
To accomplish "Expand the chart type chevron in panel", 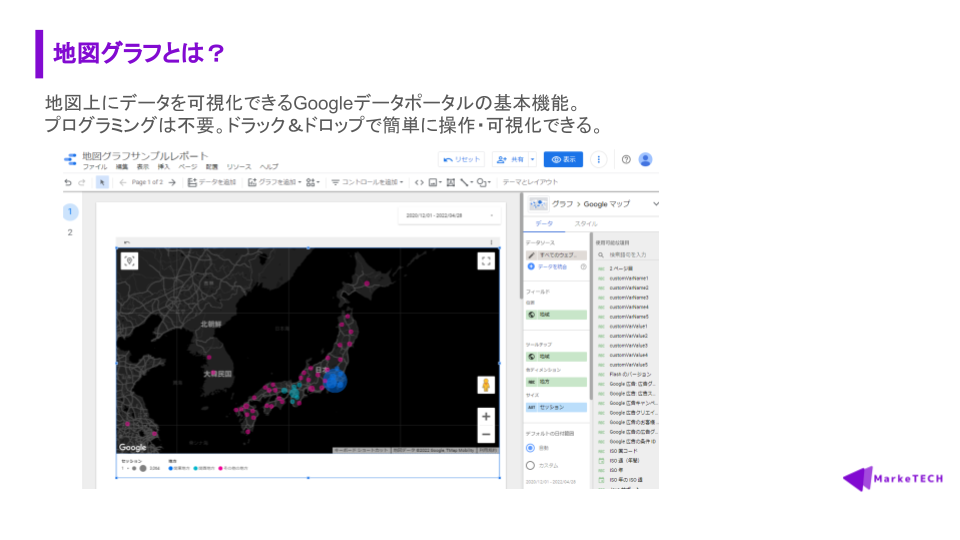I will tap(656, 204).
